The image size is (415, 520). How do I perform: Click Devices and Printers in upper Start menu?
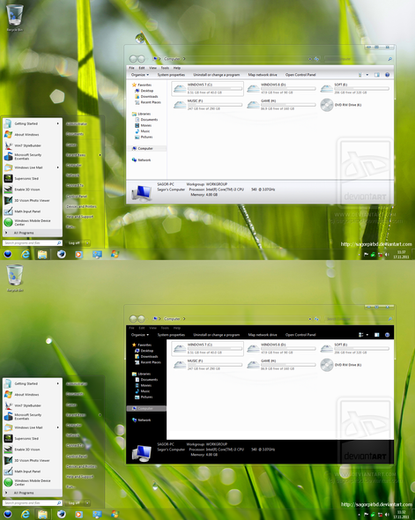click(x=81, y=206)
